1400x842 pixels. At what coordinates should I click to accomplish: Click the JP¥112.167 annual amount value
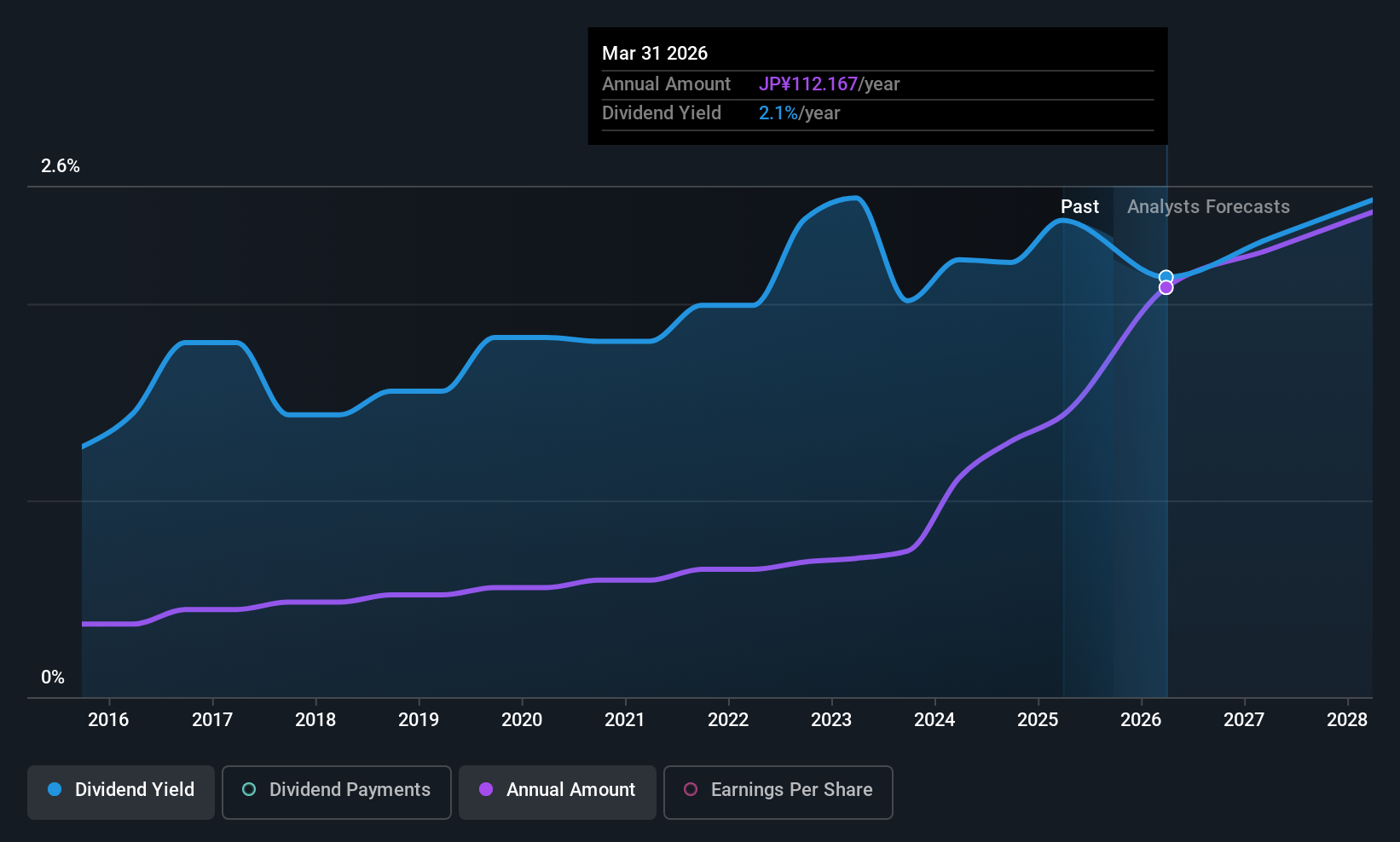click(x=808, y=84)
